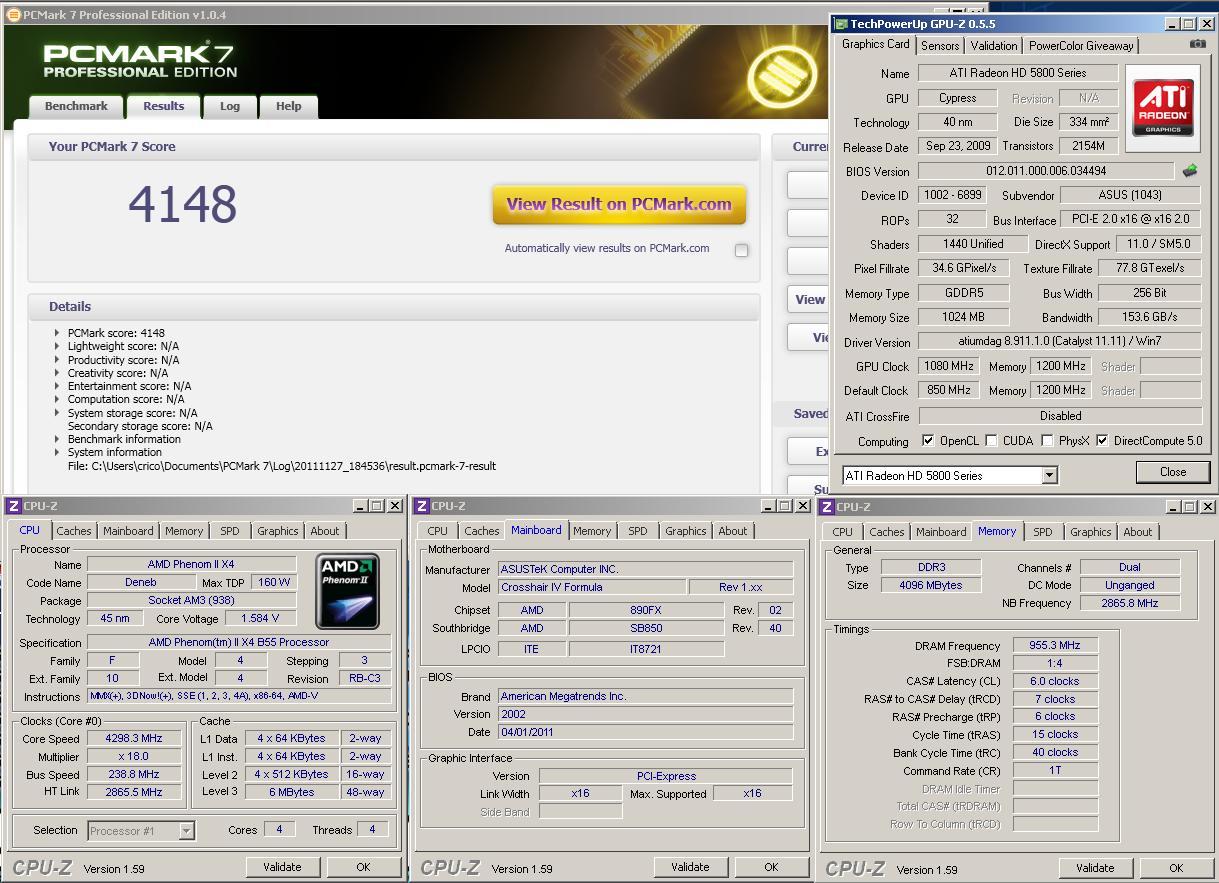Click the CPU-Z icon of the Memory window
The height and width of the screenshot is (883, 1219).
pyautogui.click(x=826, y=506)
